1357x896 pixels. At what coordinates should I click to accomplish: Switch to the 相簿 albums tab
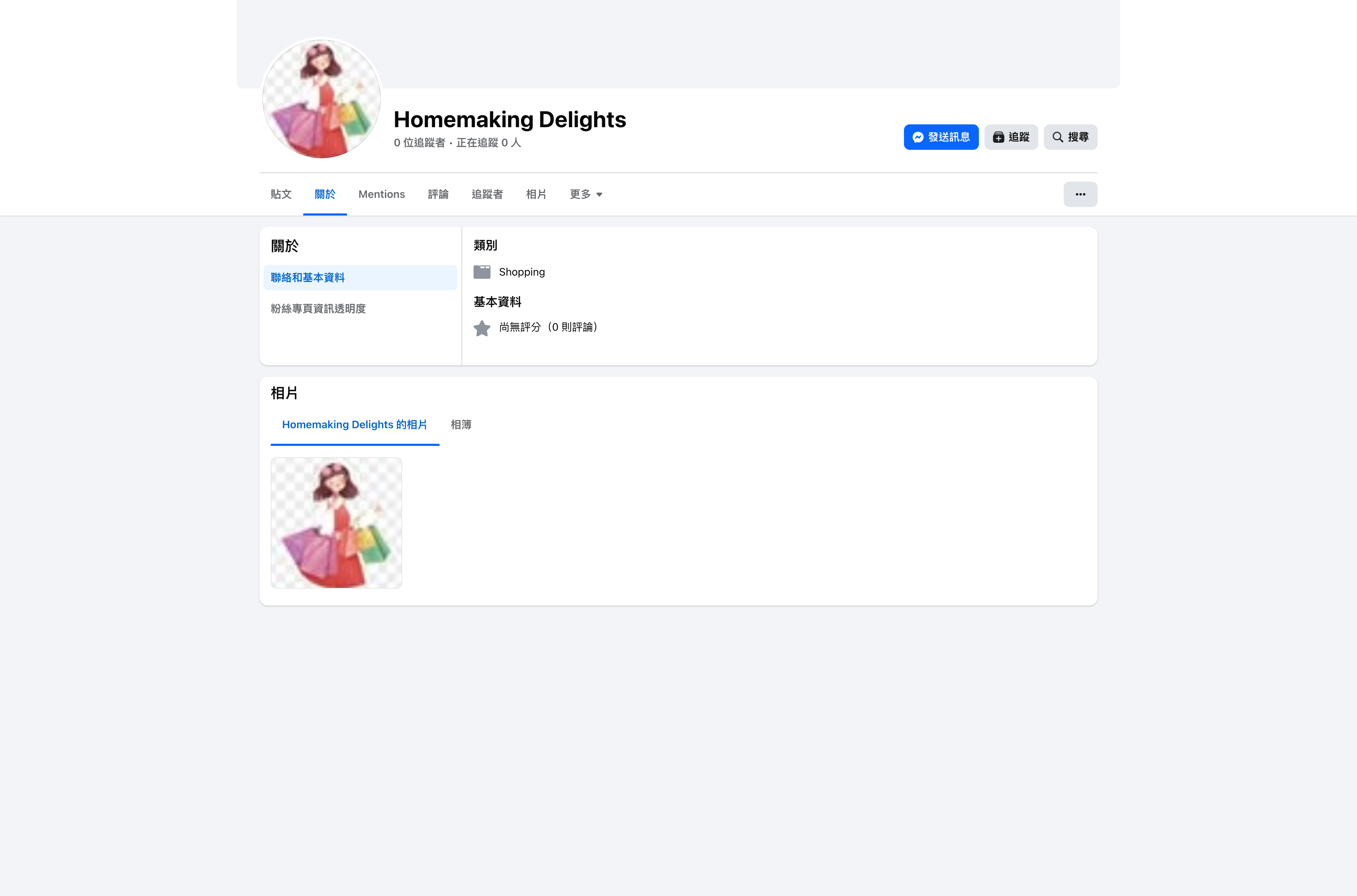pyautogui.click(x=461, y=425)
